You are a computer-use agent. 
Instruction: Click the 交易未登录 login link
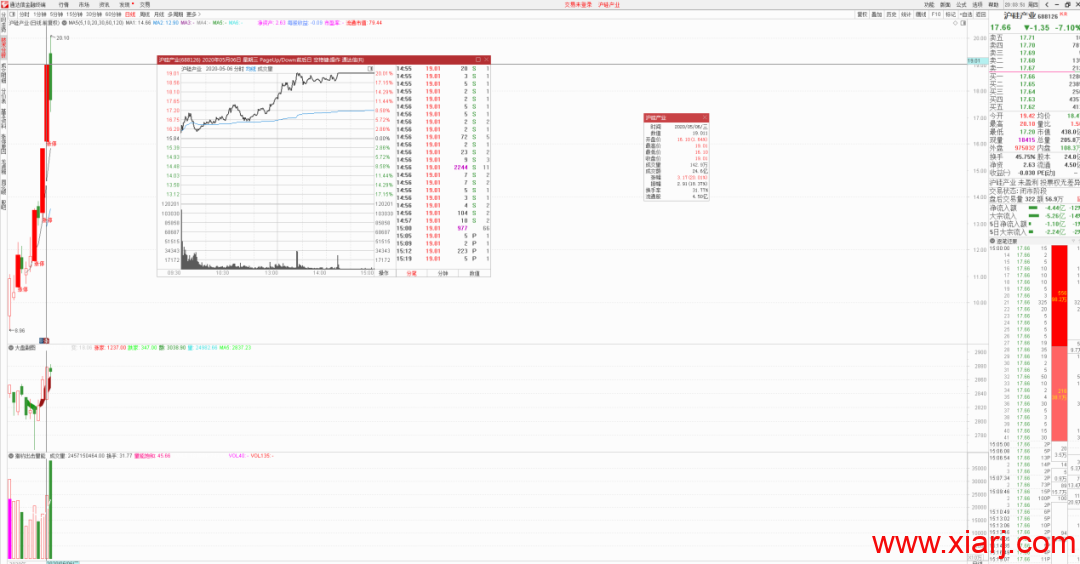point(577,4)
